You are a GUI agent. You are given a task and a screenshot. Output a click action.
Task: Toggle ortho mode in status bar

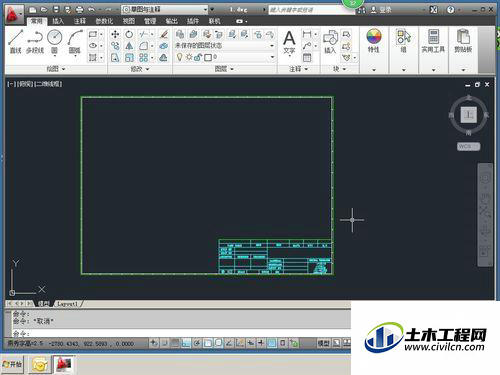click(186, 343)
